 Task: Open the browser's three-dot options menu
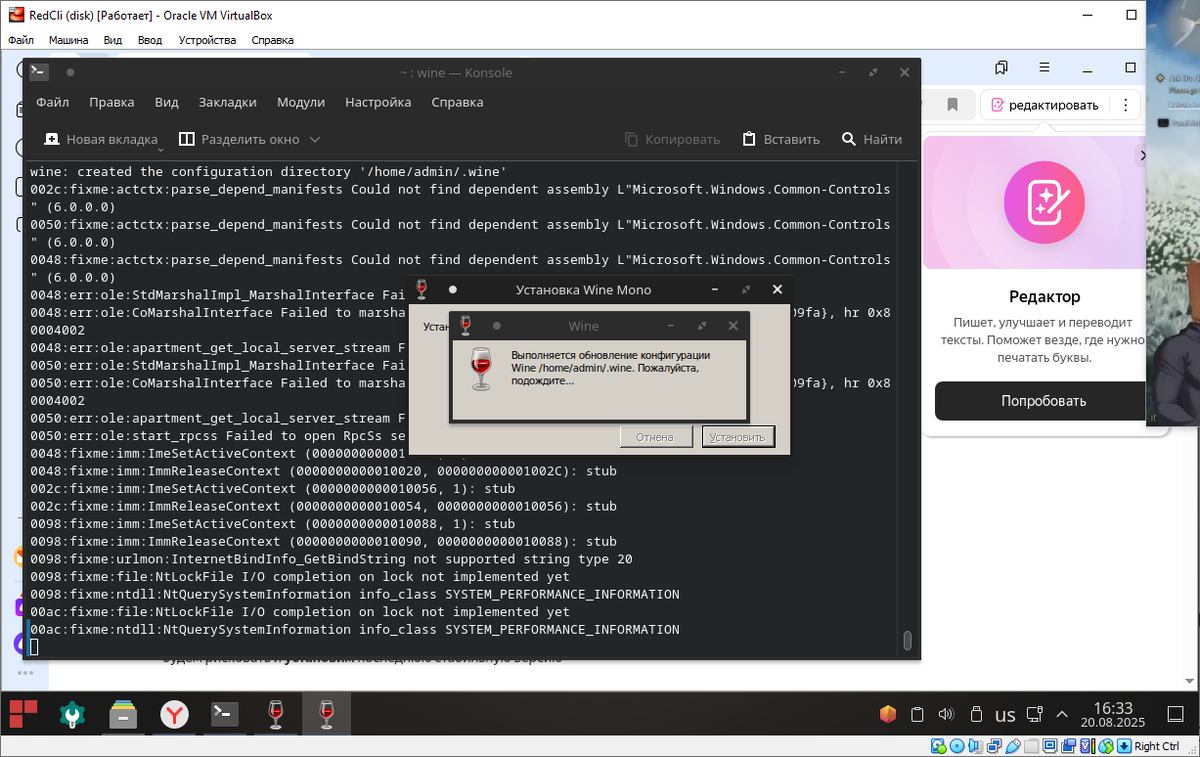pyautogui.click(x=1127, y=104)
